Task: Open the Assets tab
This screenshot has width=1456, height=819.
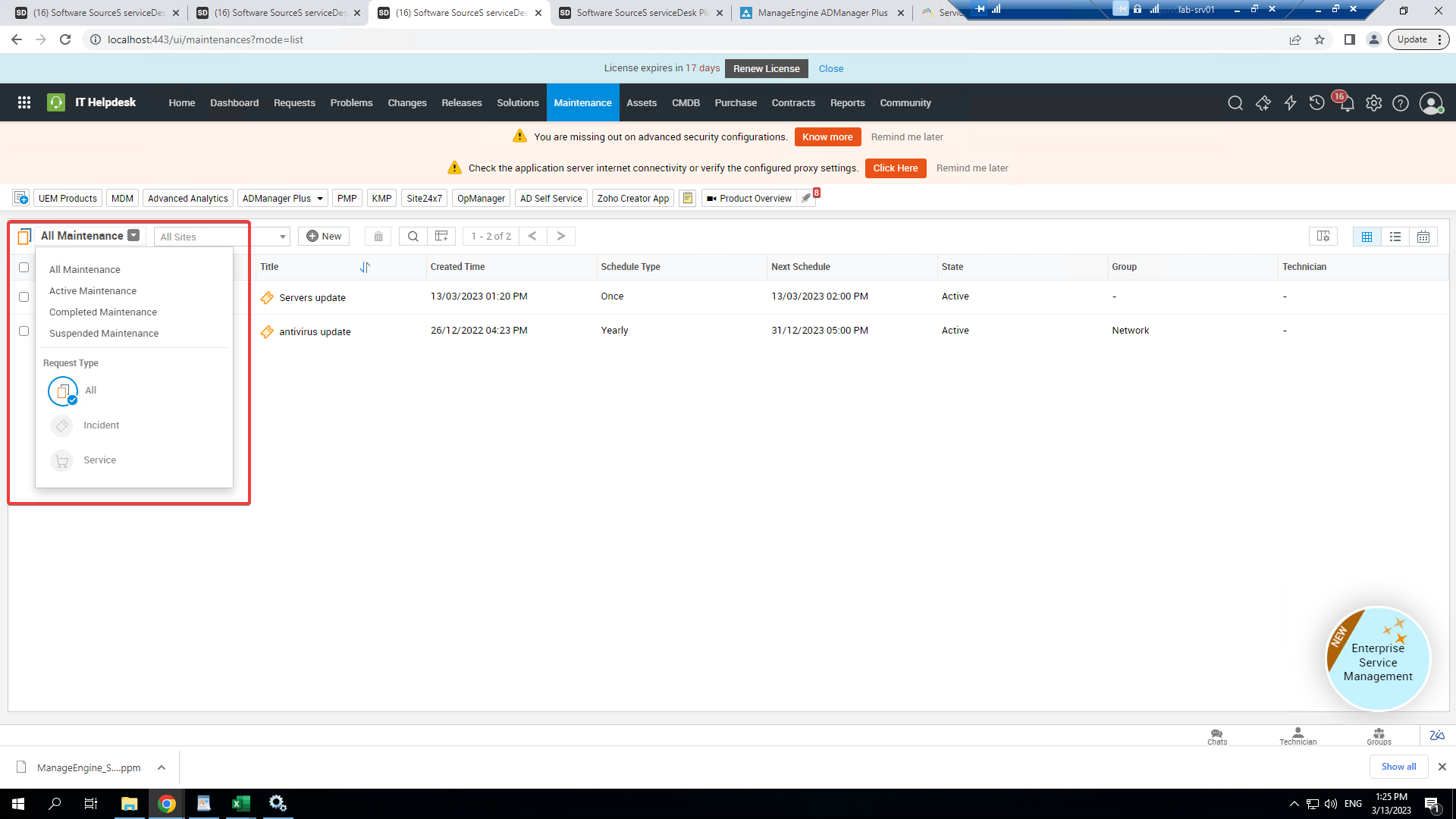Action: tap(641, 103)
